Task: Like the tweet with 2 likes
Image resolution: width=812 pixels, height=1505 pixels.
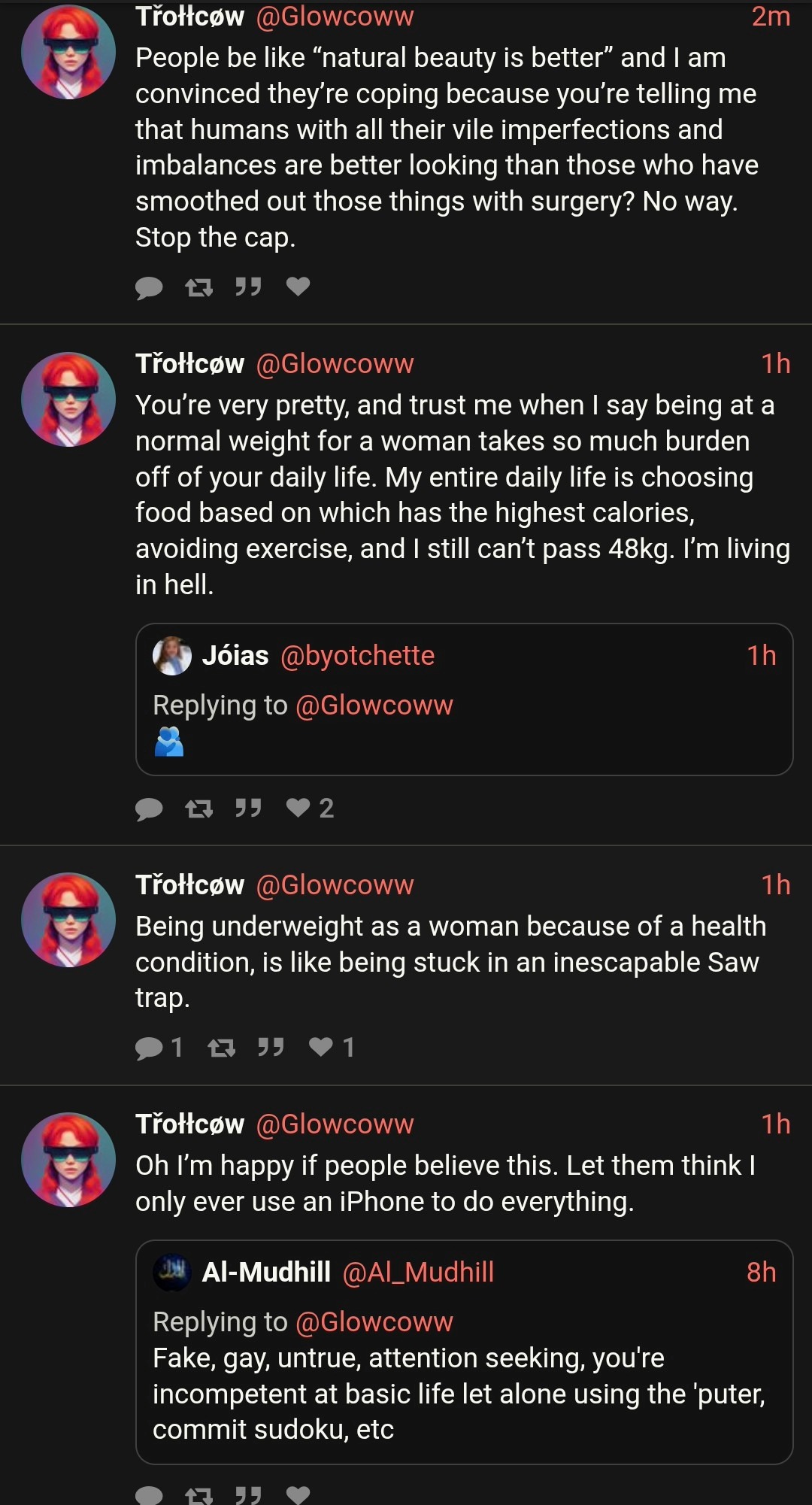Action: (x=298, y=808)
